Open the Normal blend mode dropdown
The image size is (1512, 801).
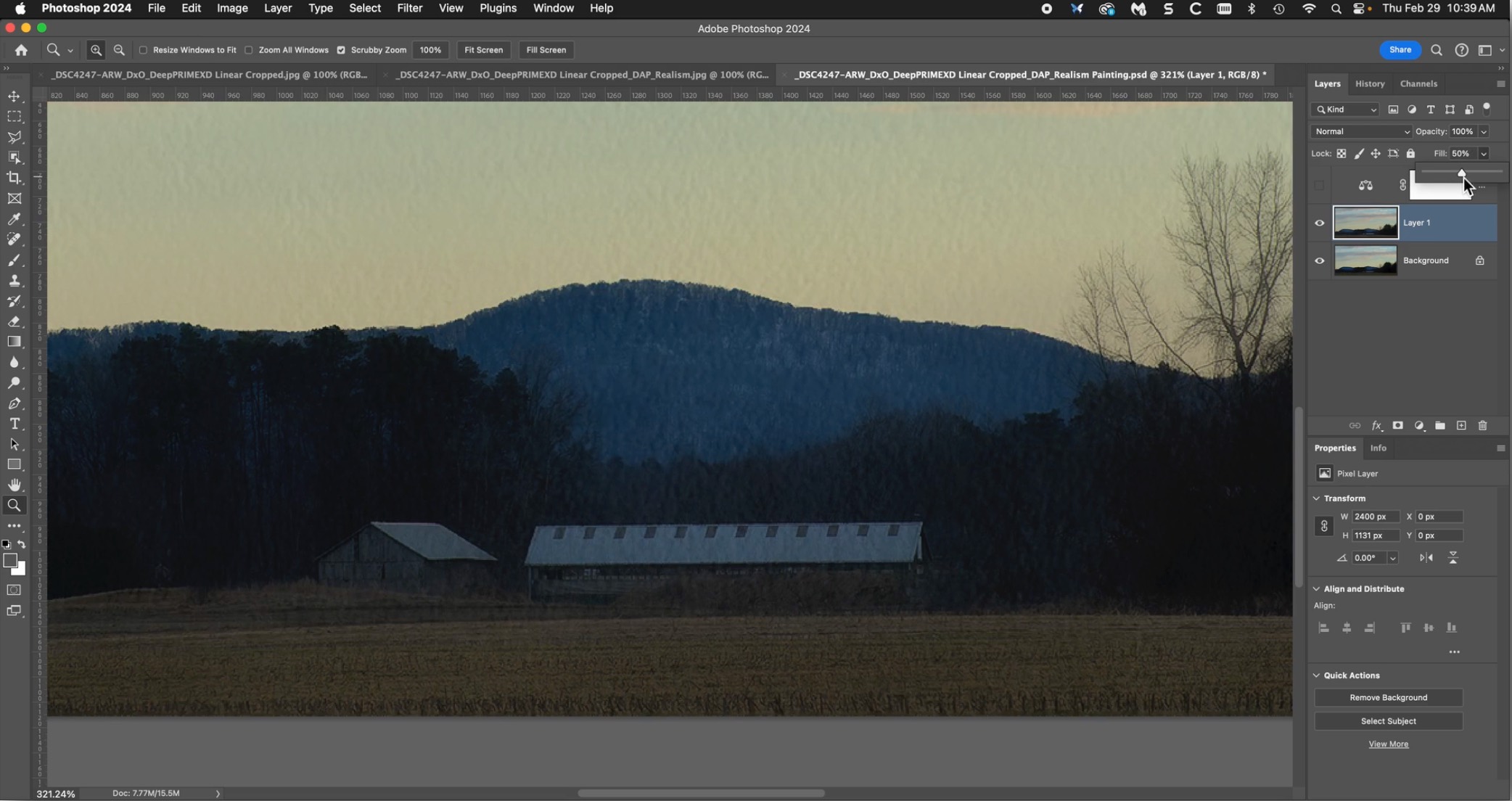1361,131
